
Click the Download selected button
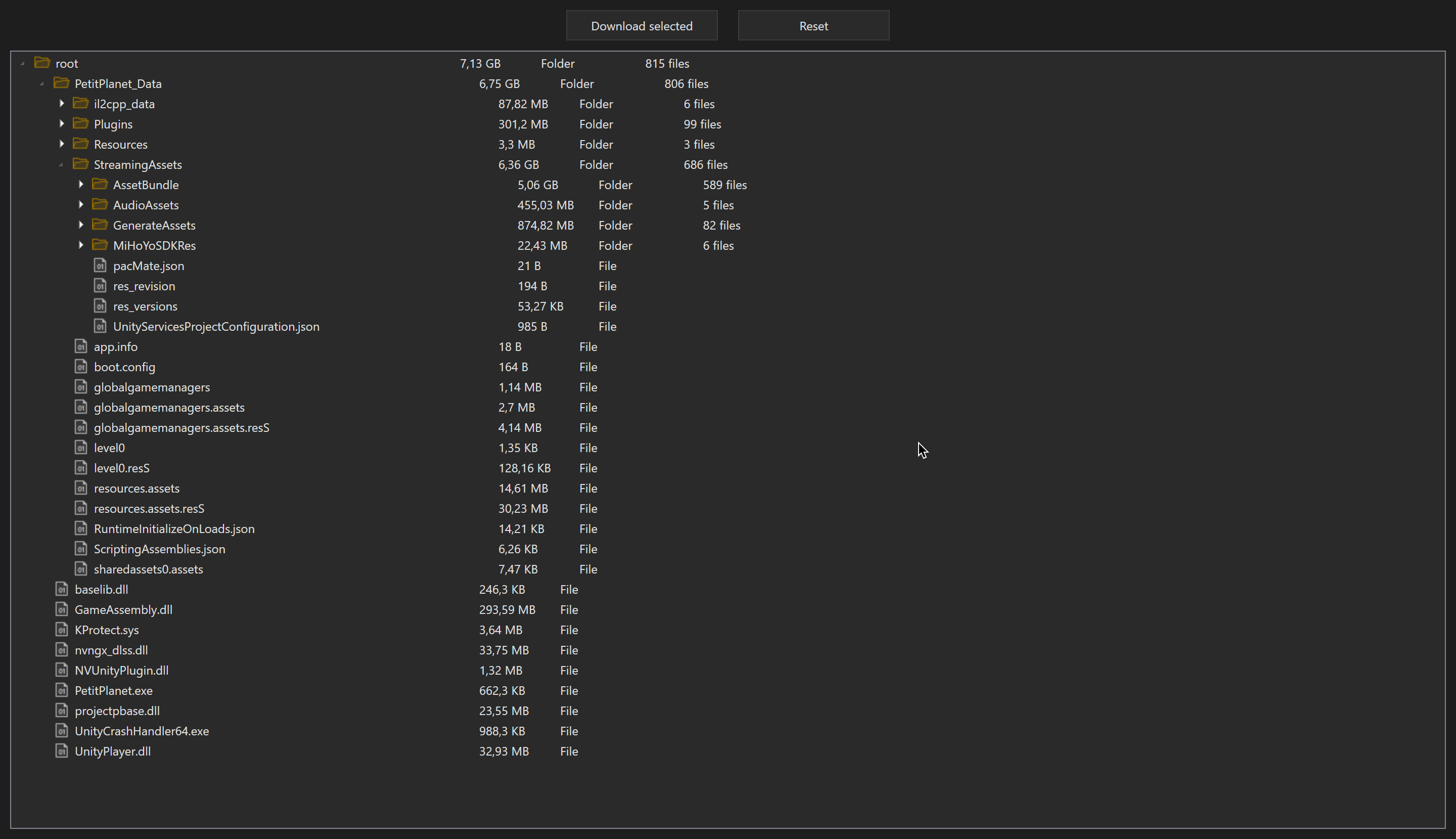point(641,26)
